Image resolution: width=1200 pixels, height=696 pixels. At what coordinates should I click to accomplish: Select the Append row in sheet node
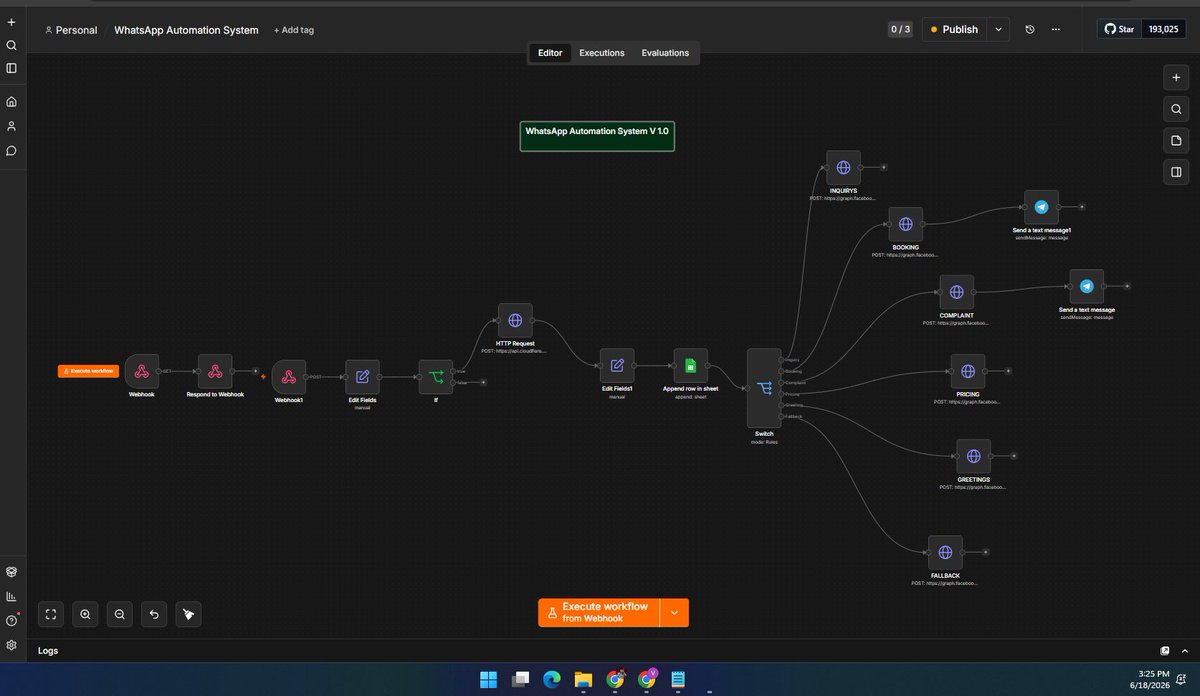click(690, 365)
